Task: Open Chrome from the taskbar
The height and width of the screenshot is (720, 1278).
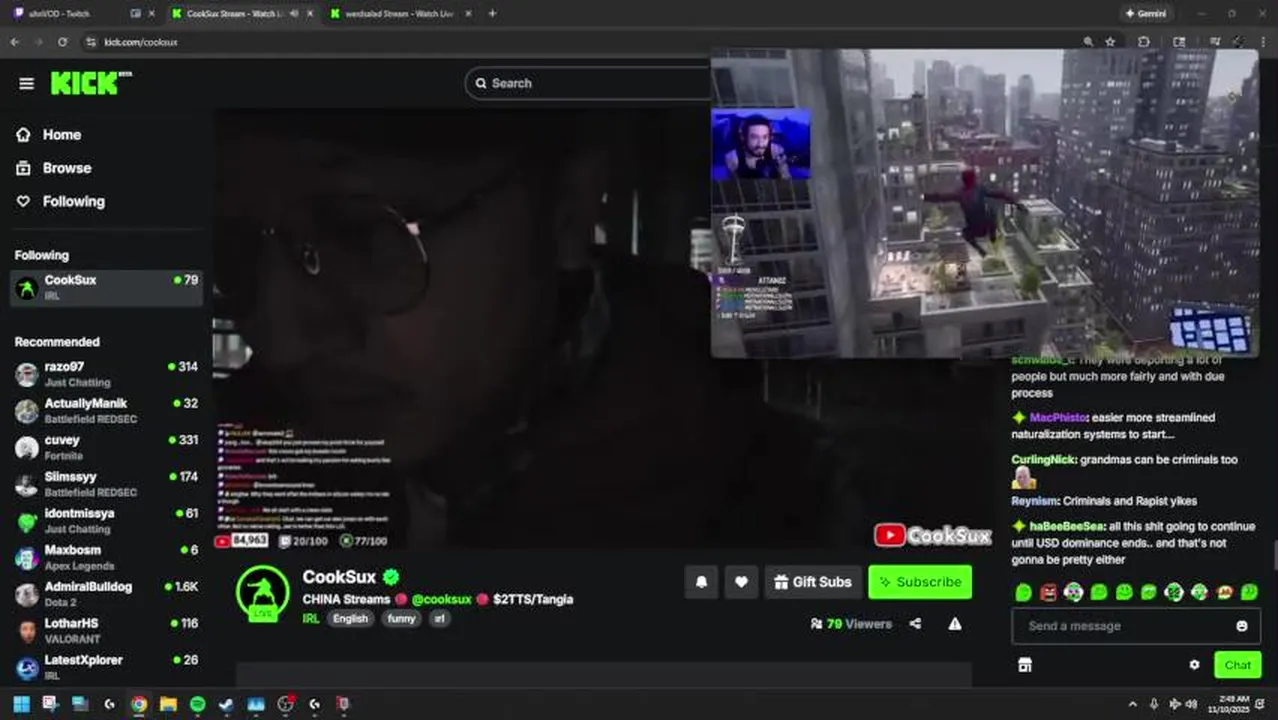Action: click(x=139, y=704)
